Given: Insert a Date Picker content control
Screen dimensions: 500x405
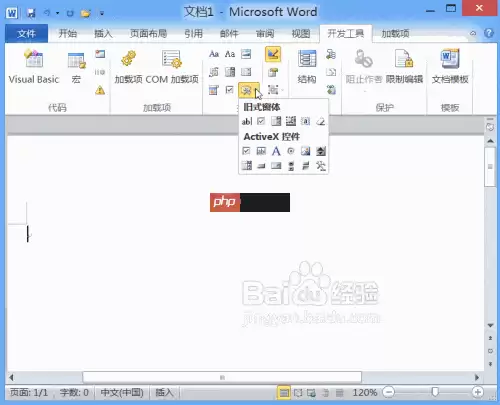Looking at the screenshot, I should click(214, 90).
